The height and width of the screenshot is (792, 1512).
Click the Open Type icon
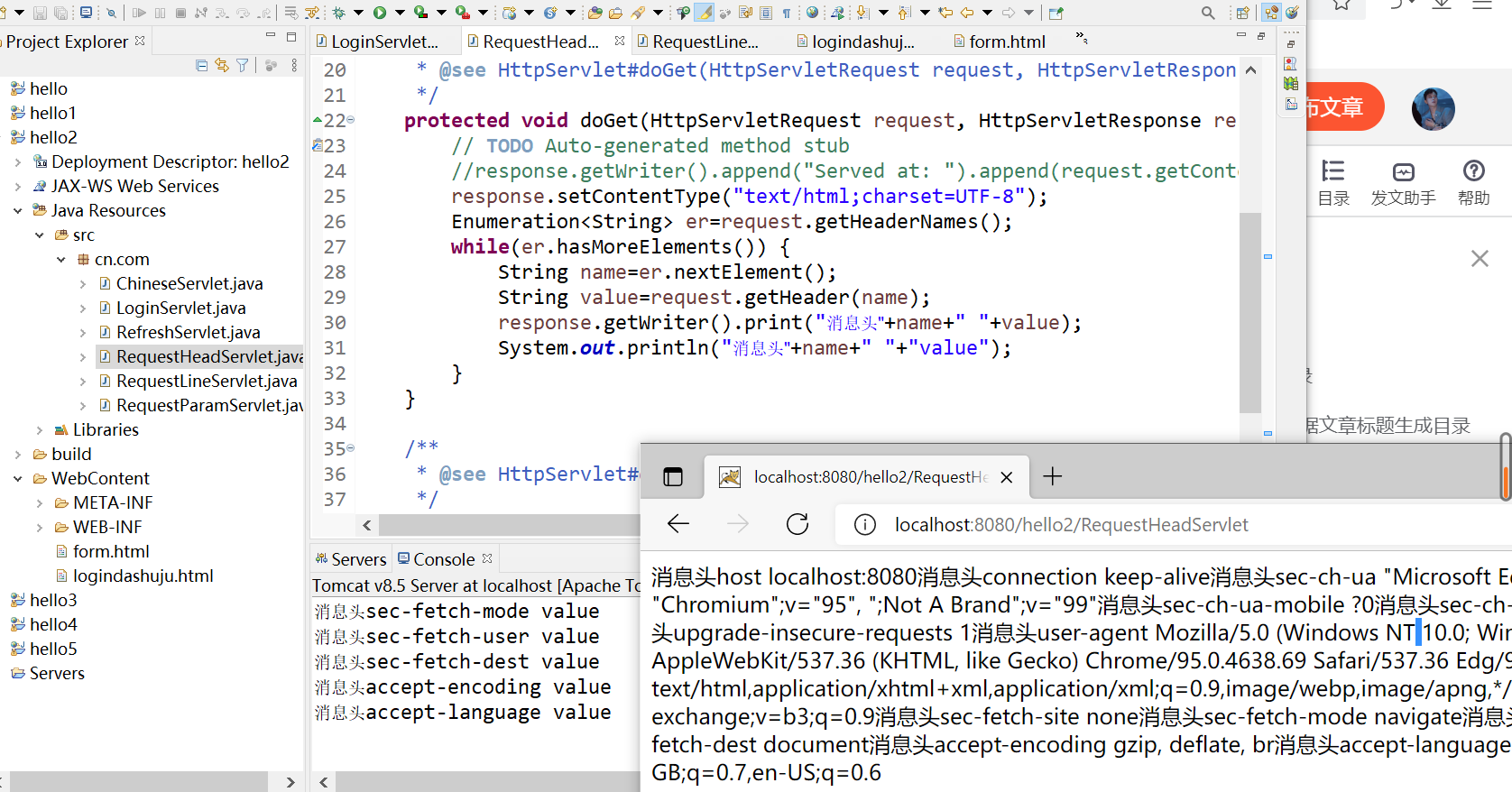[594, 13]
